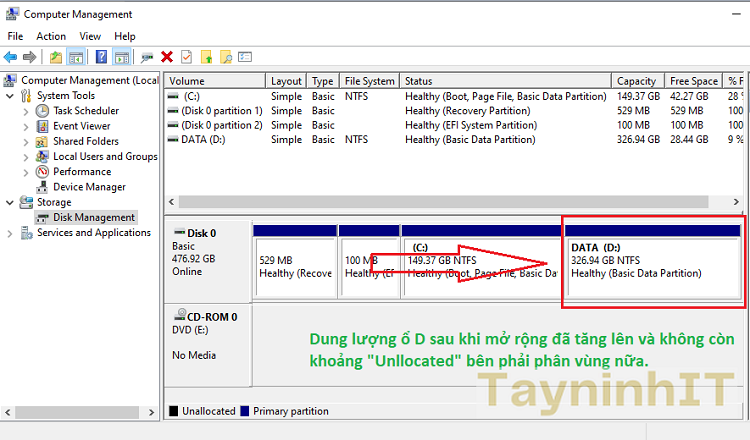Expand the Services and Applications node
Screen dimensions: 750x440
(x=10, y=233)
